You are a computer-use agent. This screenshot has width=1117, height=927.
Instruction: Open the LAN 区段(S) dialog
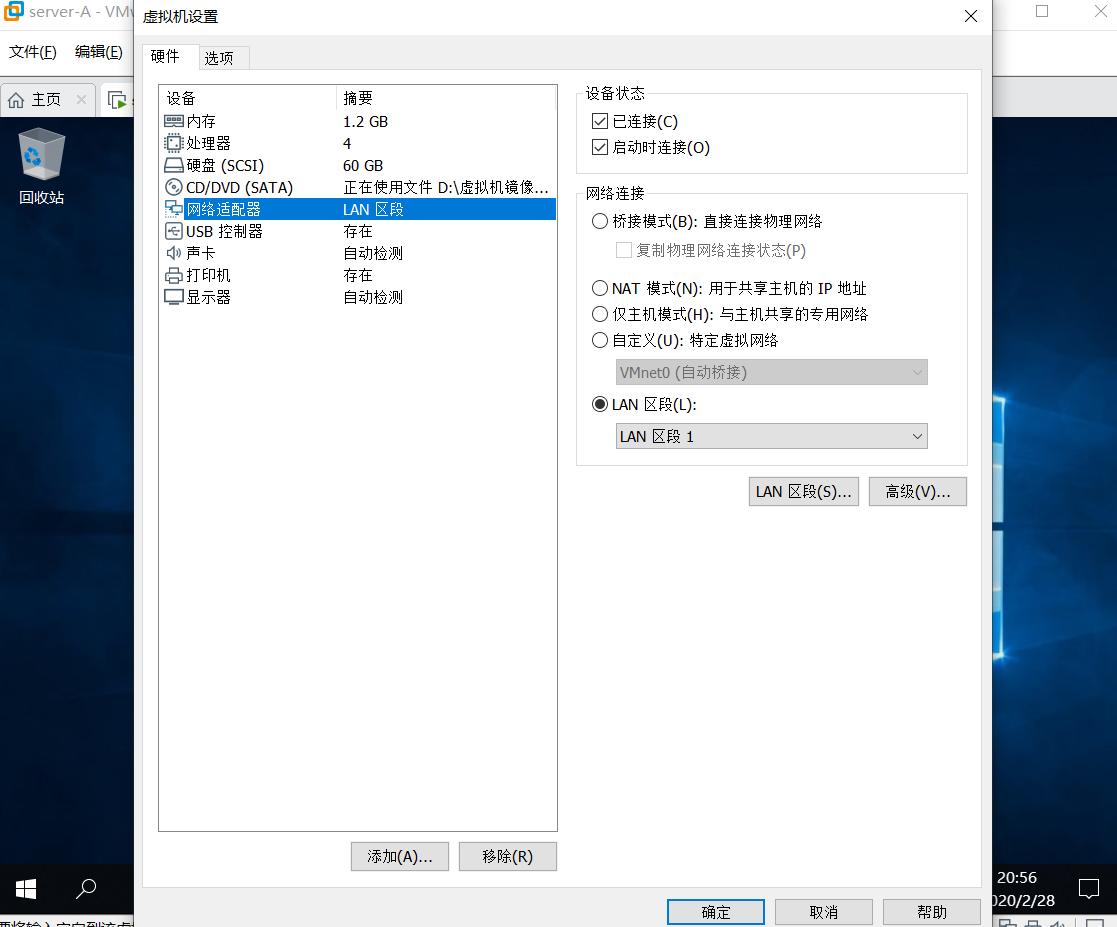click(803, 491)
